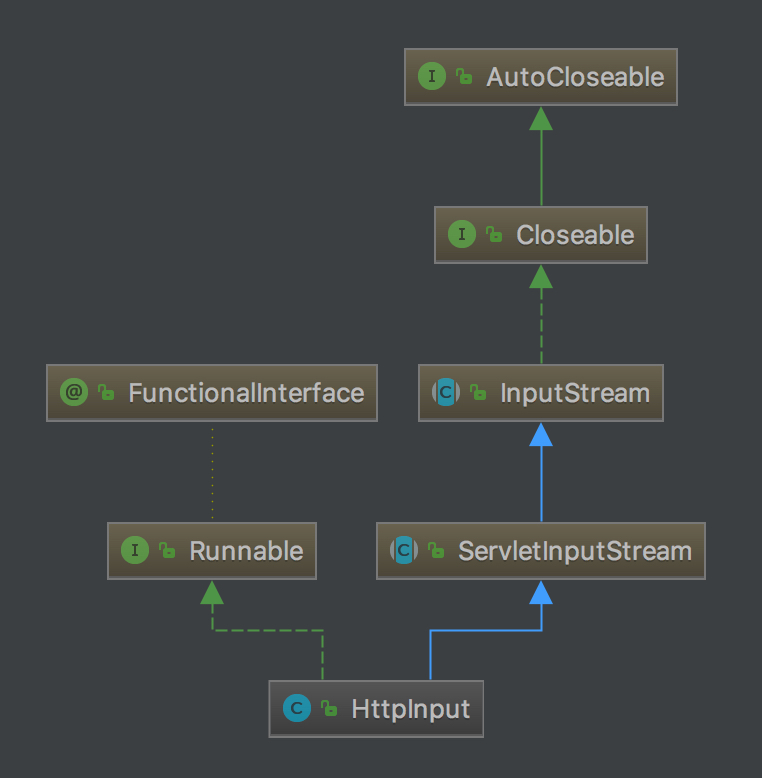Click the green arrowhead pointing into AutoCloseable
This screenshot has height=778, width=762.
click(541, 119)
